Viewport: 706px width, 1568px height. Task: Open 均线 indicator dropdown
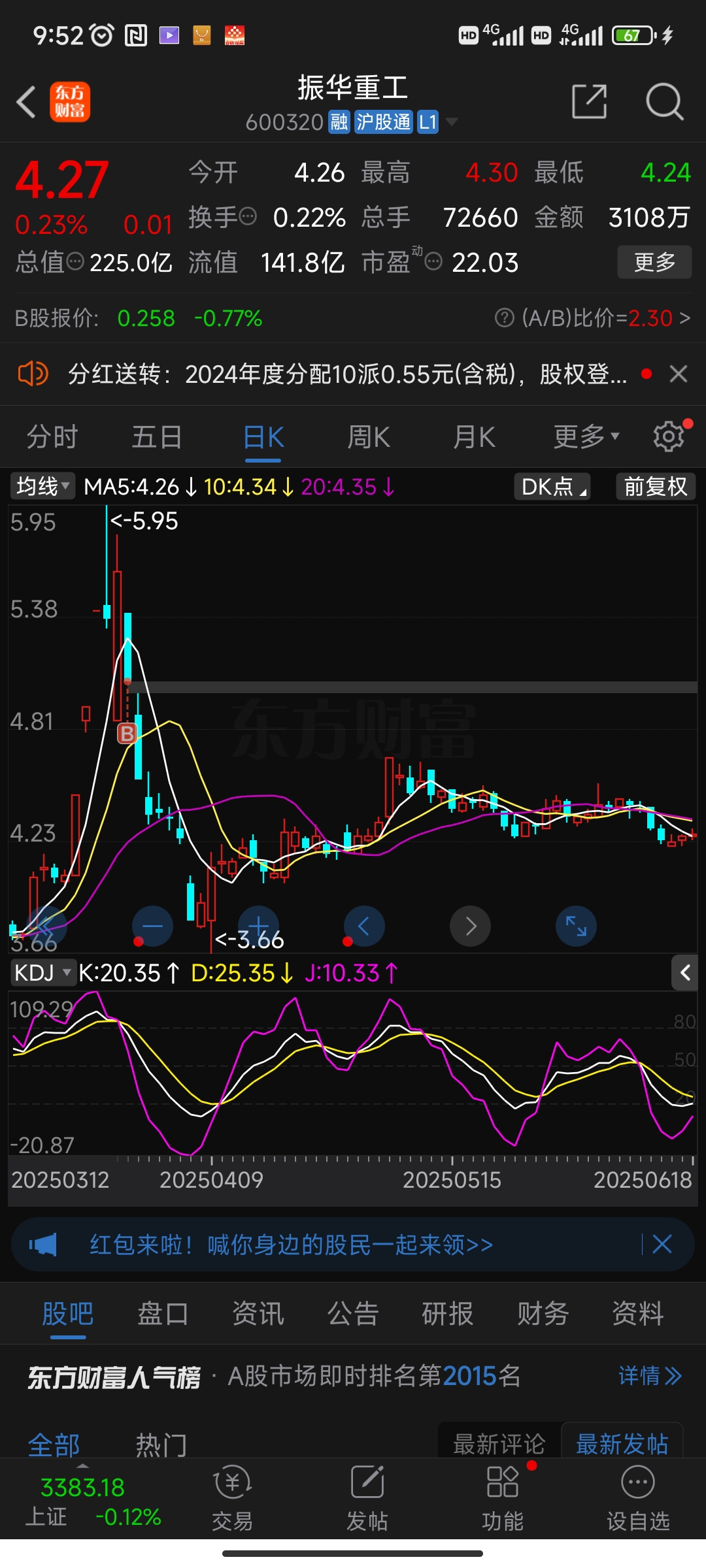coord(42,486)
